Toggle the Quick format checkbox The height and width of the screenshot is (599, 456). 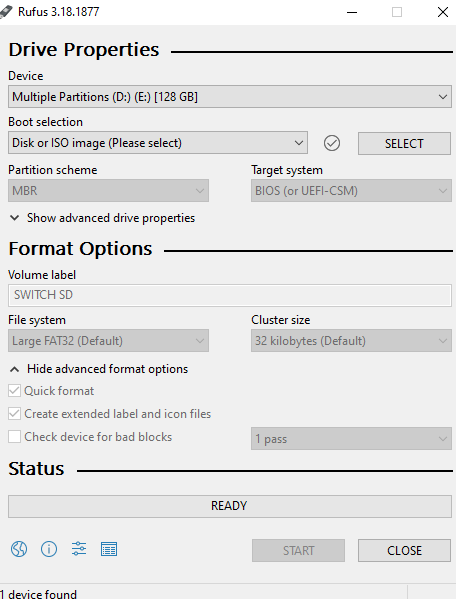point(15,391)
